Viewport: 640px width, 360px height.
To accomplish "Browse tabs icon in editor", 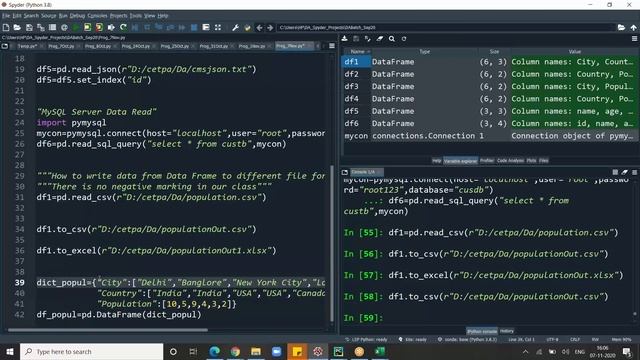I will tap(5, 46).
